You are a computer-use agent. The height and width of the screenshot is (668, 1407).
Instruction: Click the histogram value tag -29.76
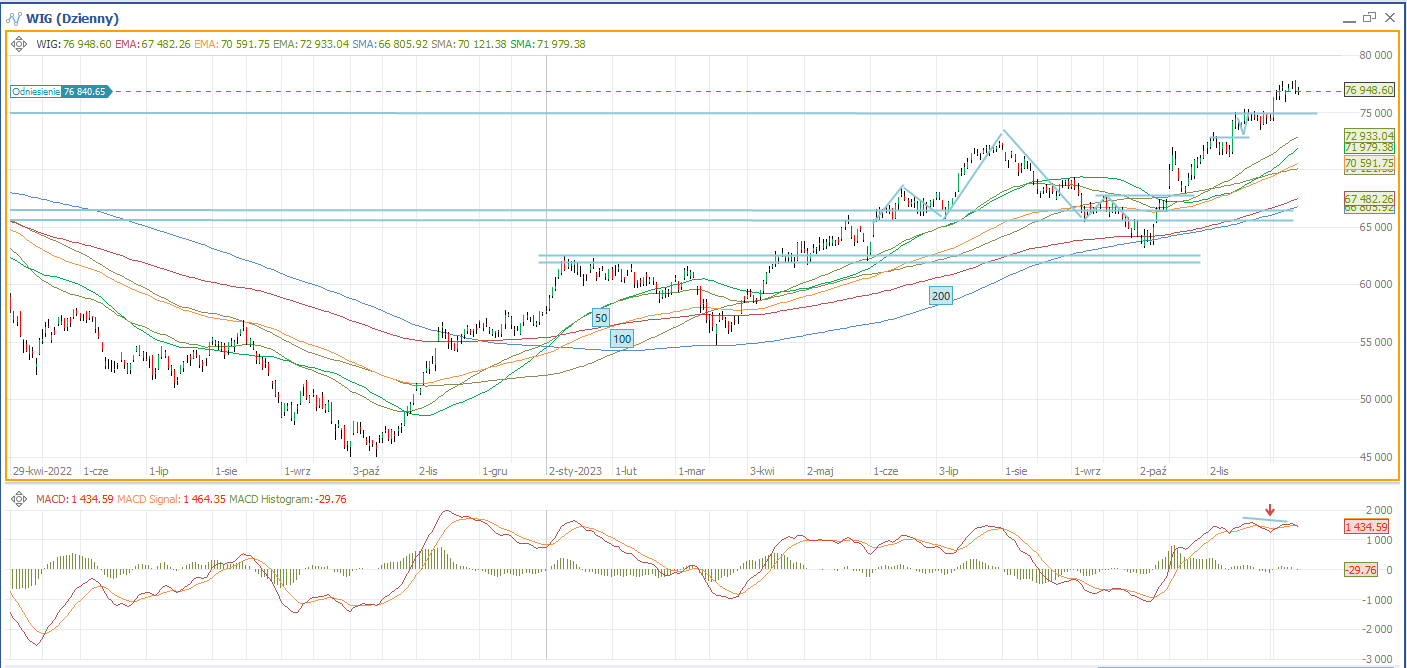[x=1361, y=569]
